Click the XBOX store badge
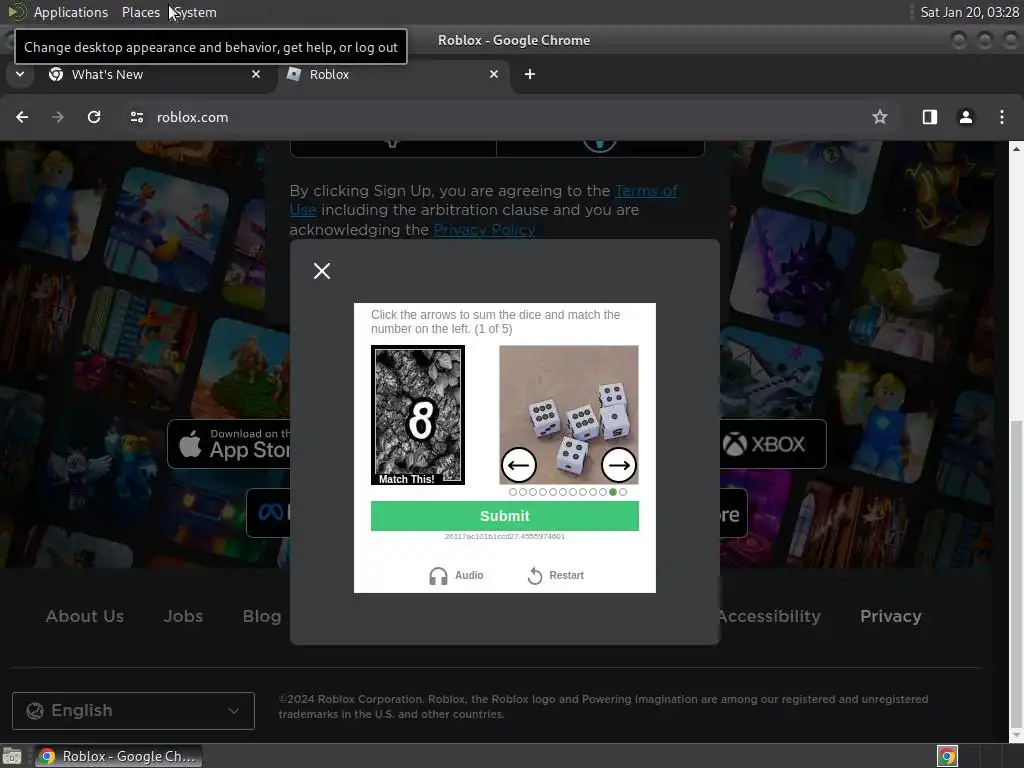 773,444
